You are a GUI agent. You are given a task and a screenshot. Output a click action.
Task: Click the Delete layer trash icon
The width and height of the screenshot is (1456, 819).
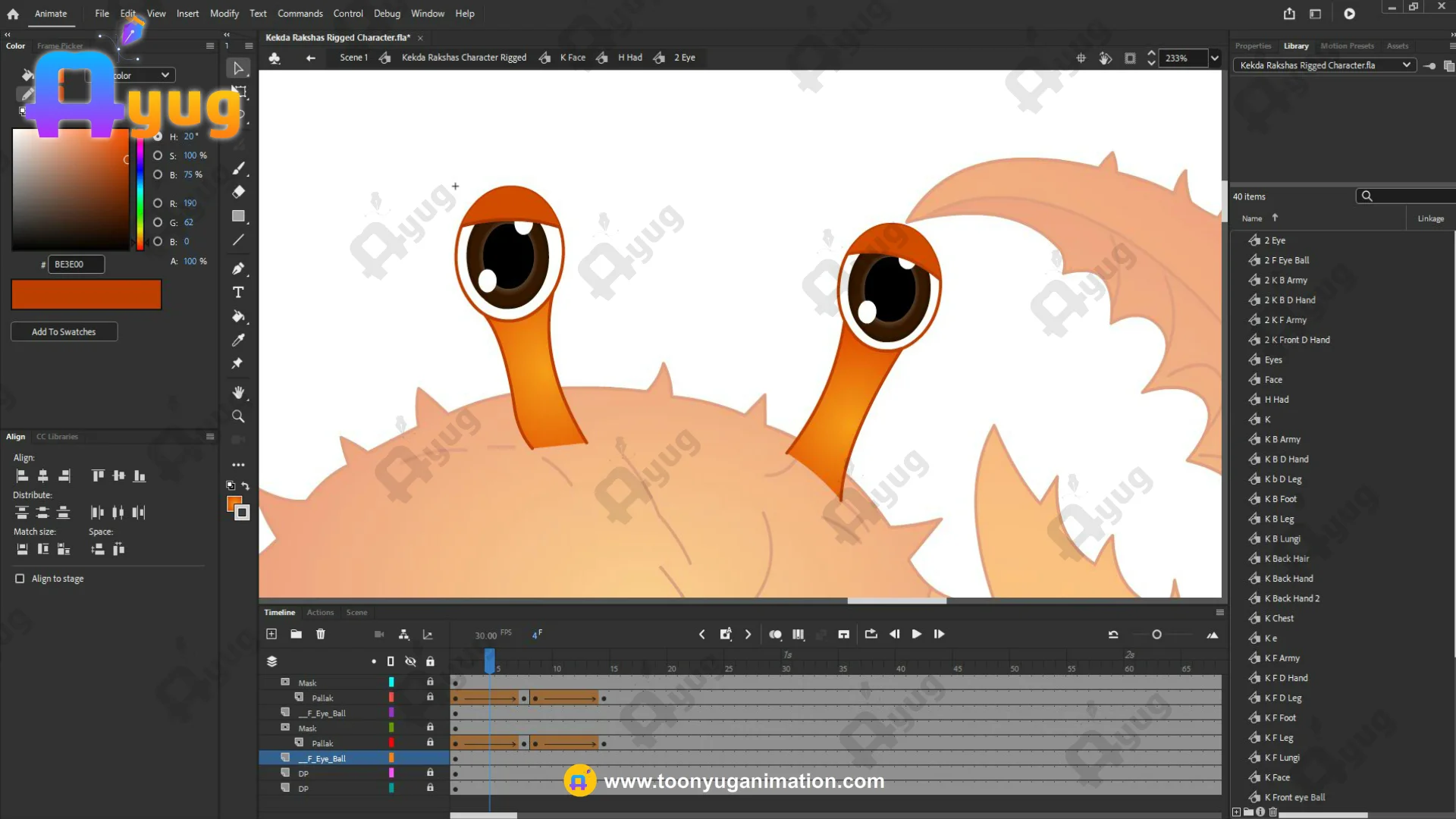[x=321, y=634]
